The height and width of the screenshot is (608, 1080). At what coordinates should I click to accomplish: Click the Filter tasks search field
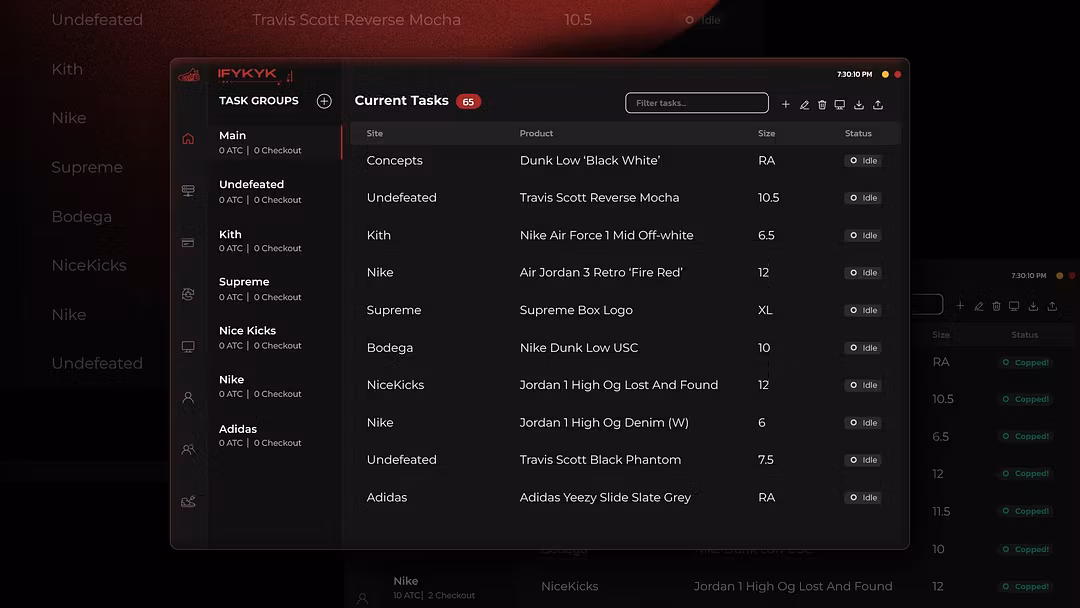coord(697,103)
